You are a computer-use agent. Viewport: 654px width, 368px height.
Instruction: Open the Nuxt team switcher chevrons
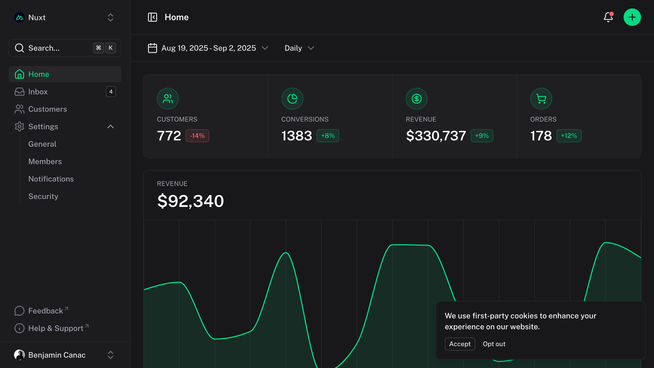(111, 18)
